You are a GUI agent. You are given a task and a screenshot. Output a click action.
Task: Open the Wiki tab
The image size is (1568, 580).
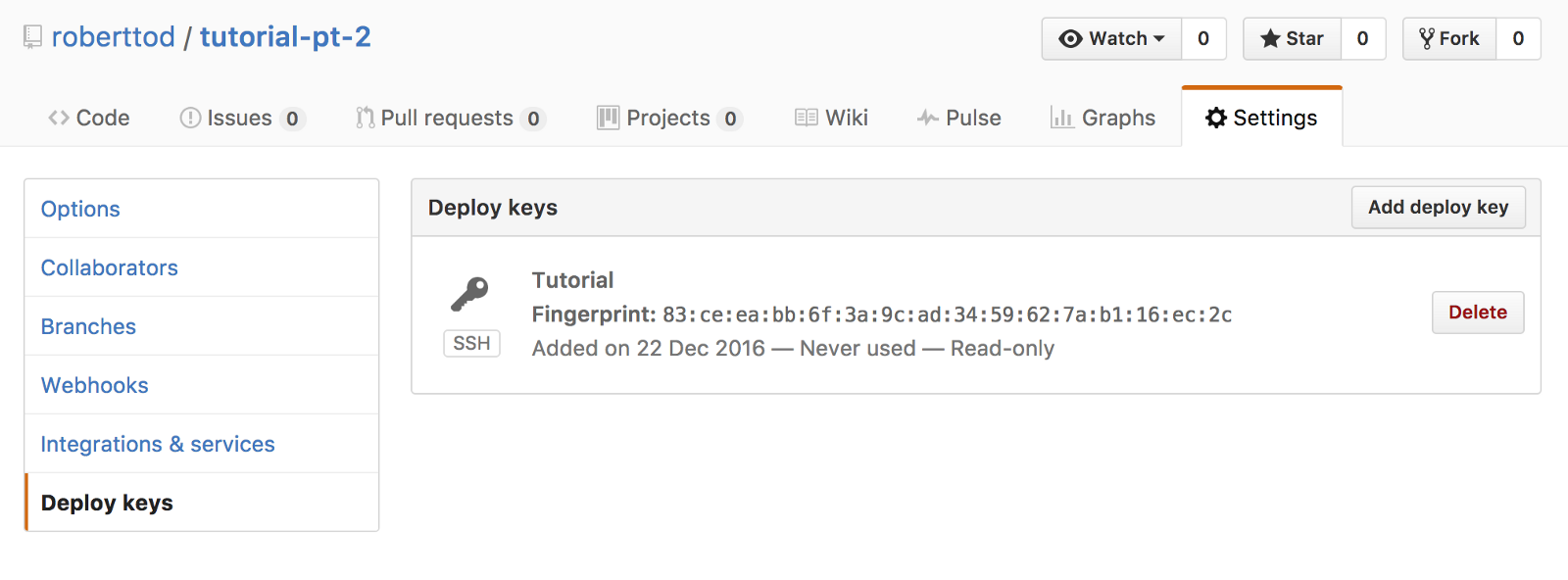pyautogui.click(x=831, y=118)
